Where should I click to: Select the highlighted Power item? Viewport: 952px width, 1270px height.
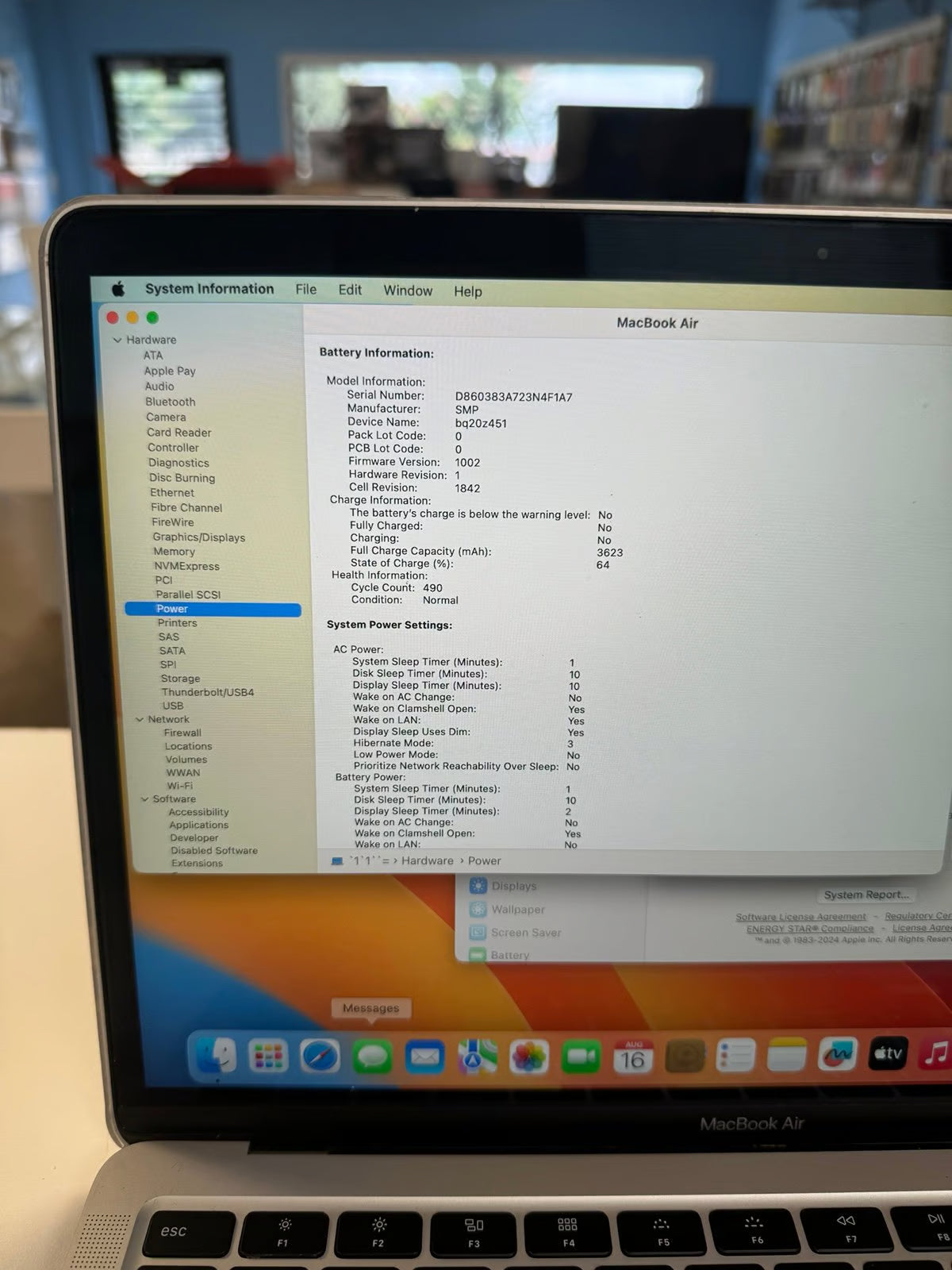point(213,609)
